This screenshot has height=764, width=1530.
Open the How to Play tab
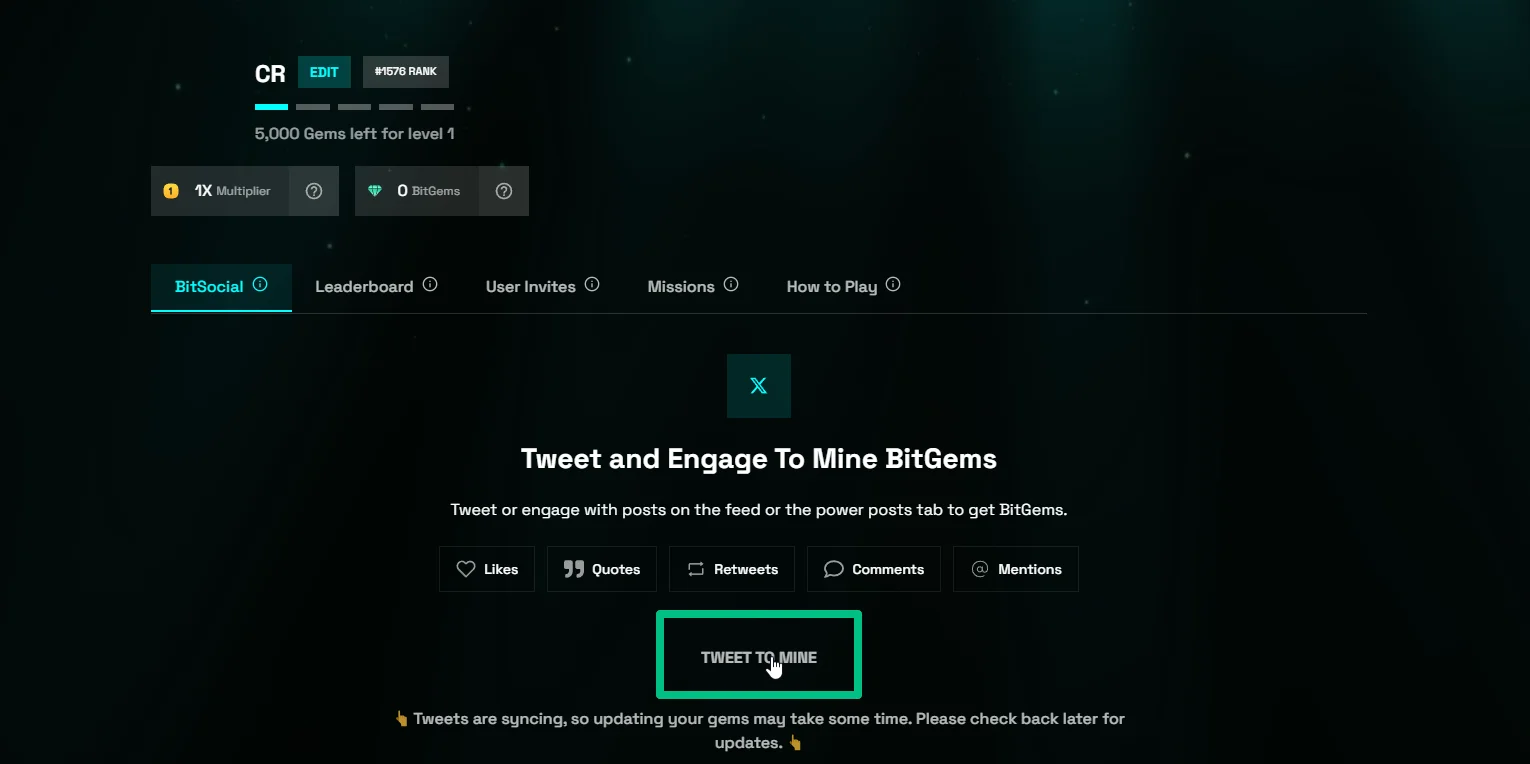pos(832,287)
